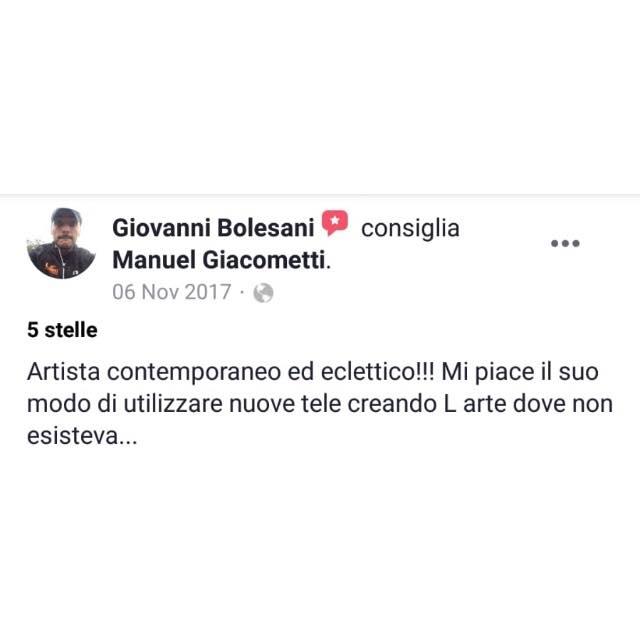This screenshot has width=640, height=640.
Task: Click the red recommendation star badge
Action: pos(335,223)
